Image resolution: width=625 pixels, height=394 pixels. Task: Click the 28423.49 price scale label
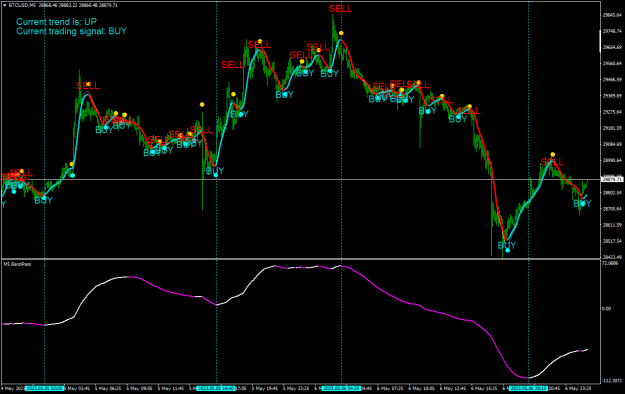pos(612,257)
